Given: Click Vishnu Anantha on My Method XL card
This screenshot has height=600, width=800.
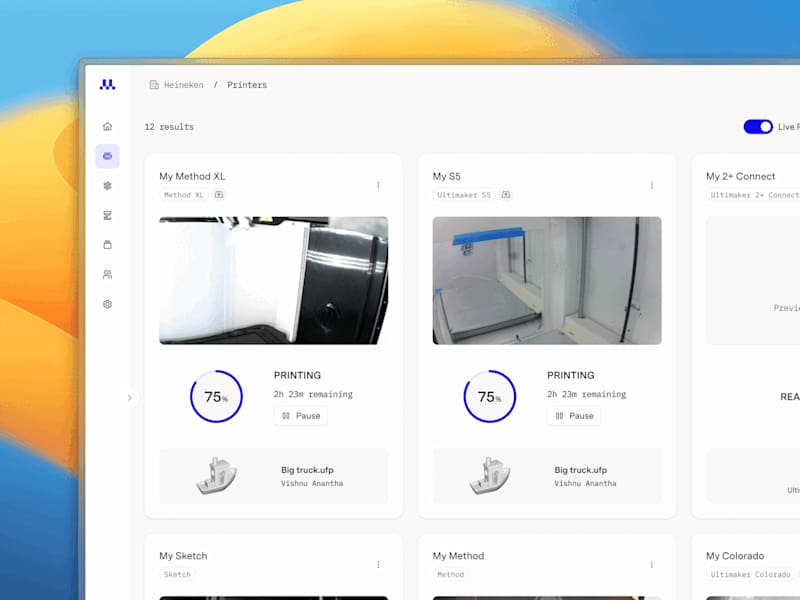Looking at the screenshot, I should tap(312, 483).
